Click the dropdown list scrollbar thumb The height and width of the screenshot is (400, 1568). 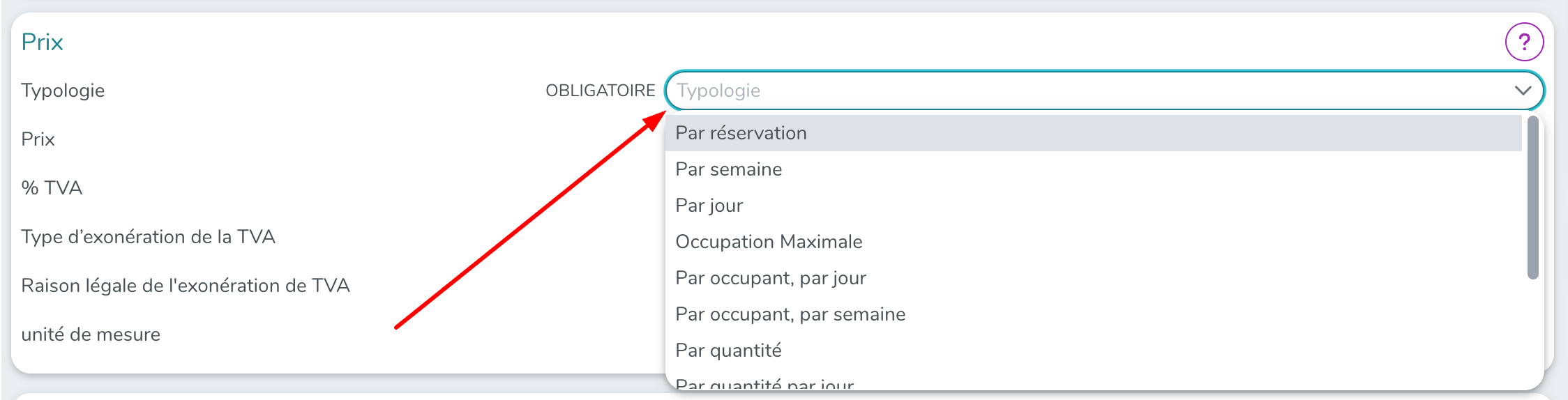coord(1532,199)
